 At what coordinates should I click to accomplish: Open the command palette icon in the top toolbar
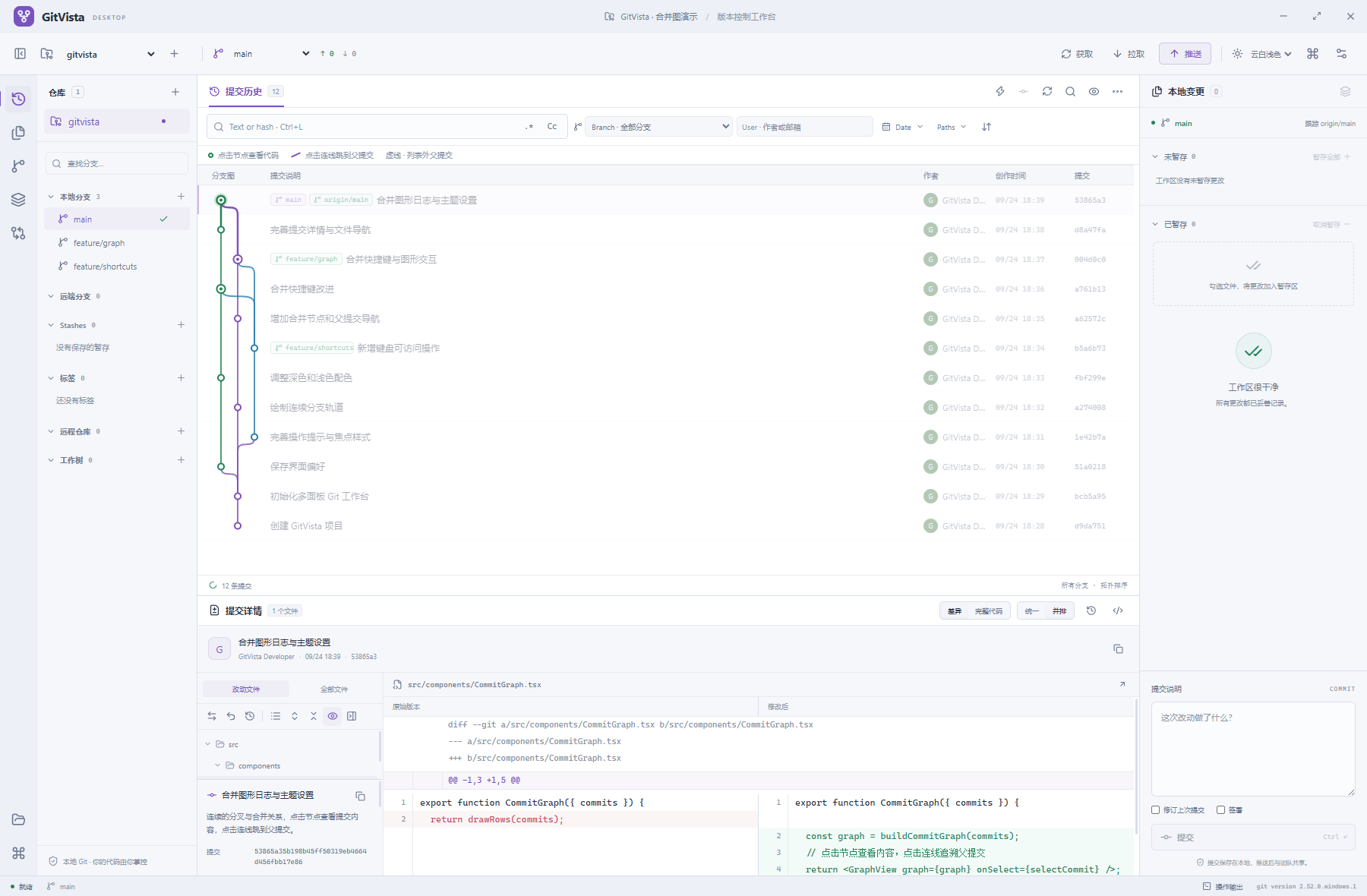[x=1312, y=54]
